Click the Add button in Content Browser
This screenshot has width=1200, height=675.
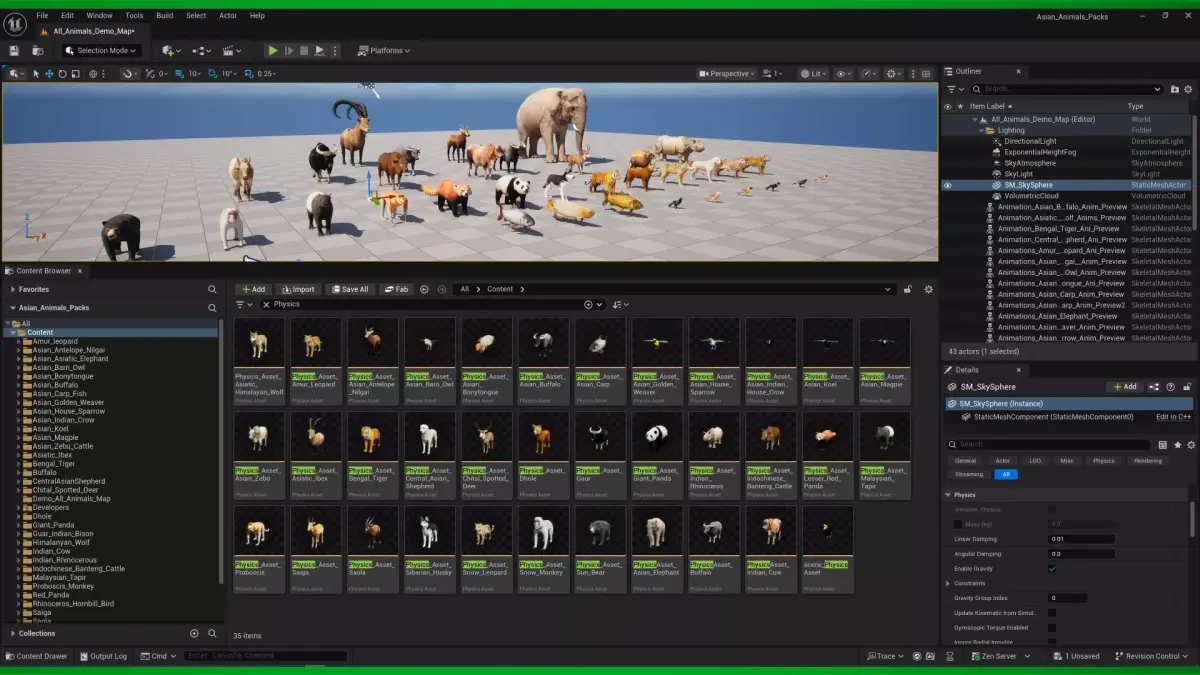click(x=253, y=289)
